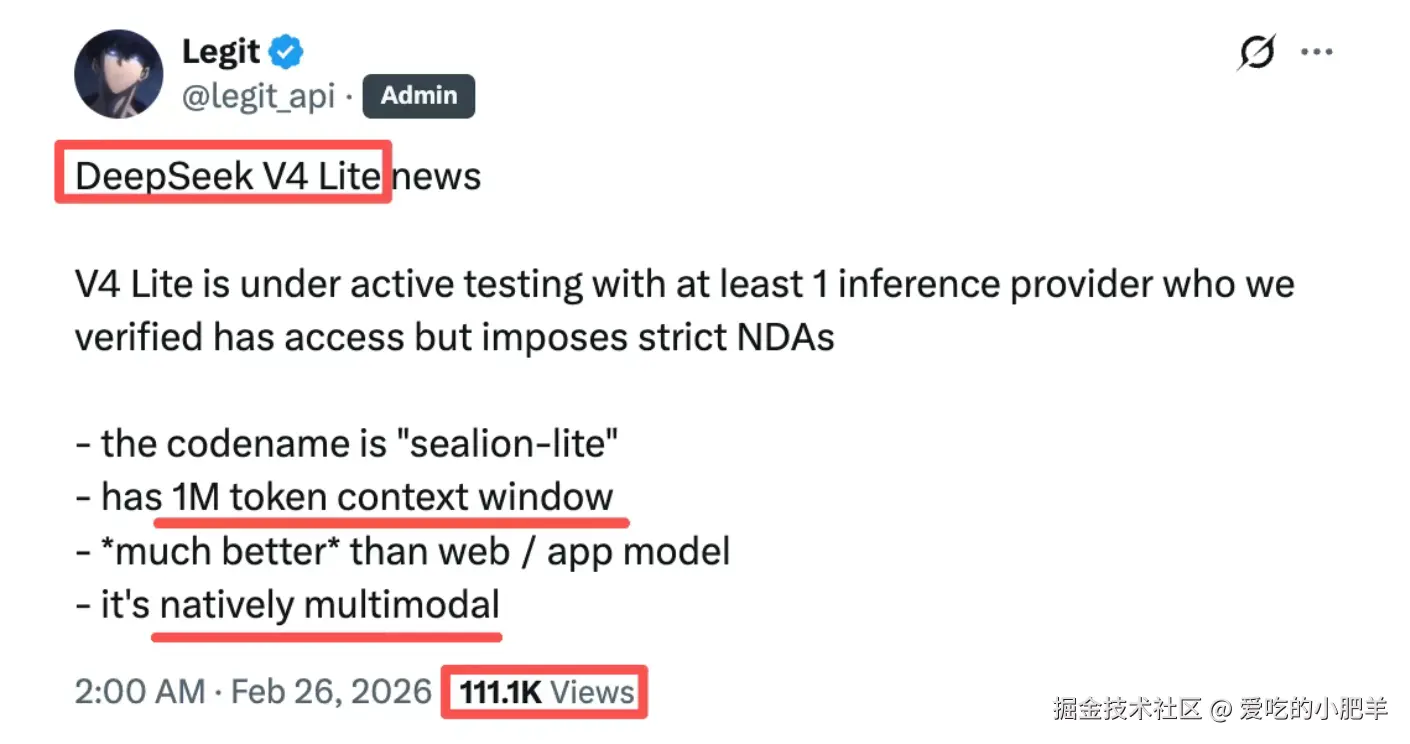The height and width of the screenshot is (744, 1410).
Task: Click the underlined natively multimodal phrase
Action: click(x=329, y=605)
